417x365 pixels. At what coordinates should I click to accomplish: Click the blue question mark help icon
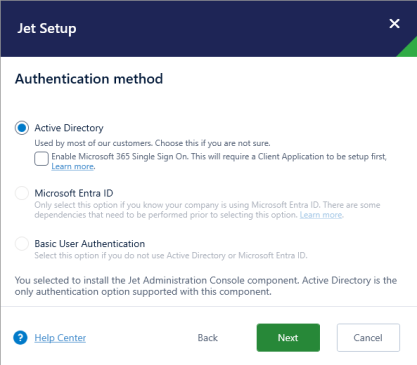20,338
